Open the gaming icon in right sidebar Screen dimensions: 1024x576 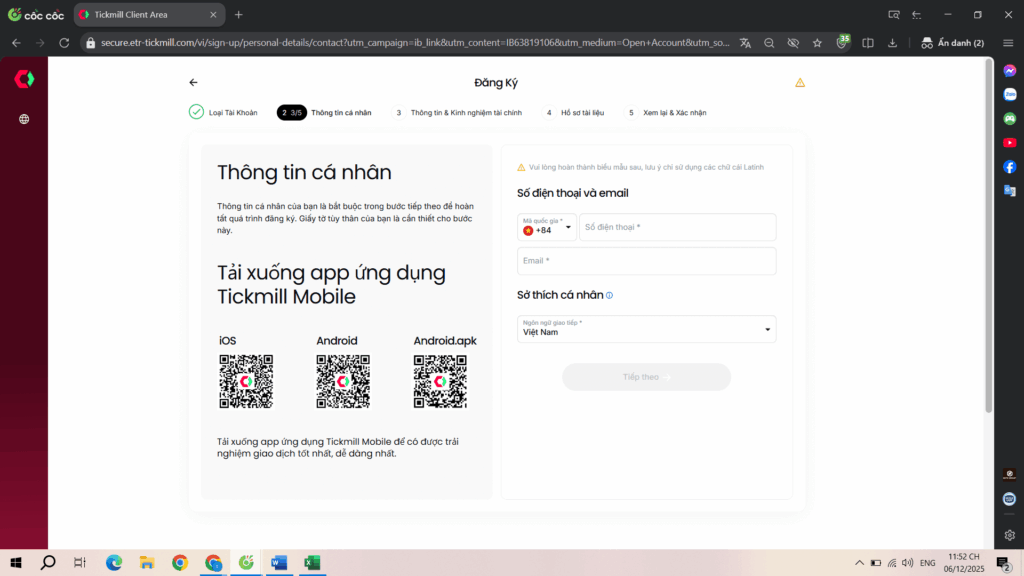(x=1010, y=118)
